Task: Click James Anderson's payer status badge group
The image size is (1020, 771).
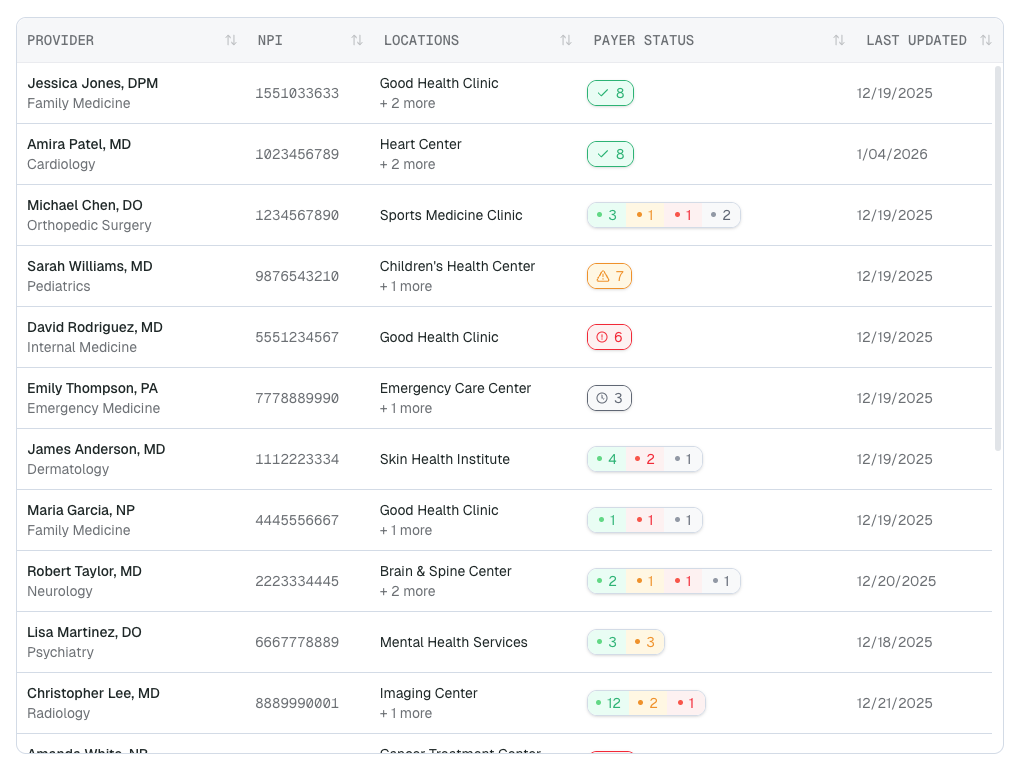Action: (x=645, y=459)
